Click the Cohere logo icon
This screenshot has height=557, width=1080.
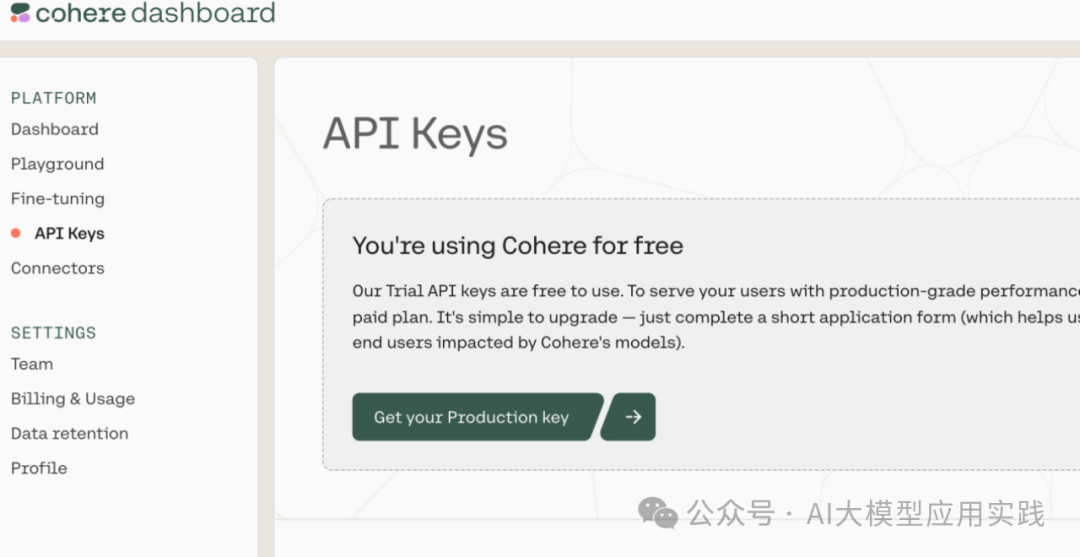coord(20,13)
